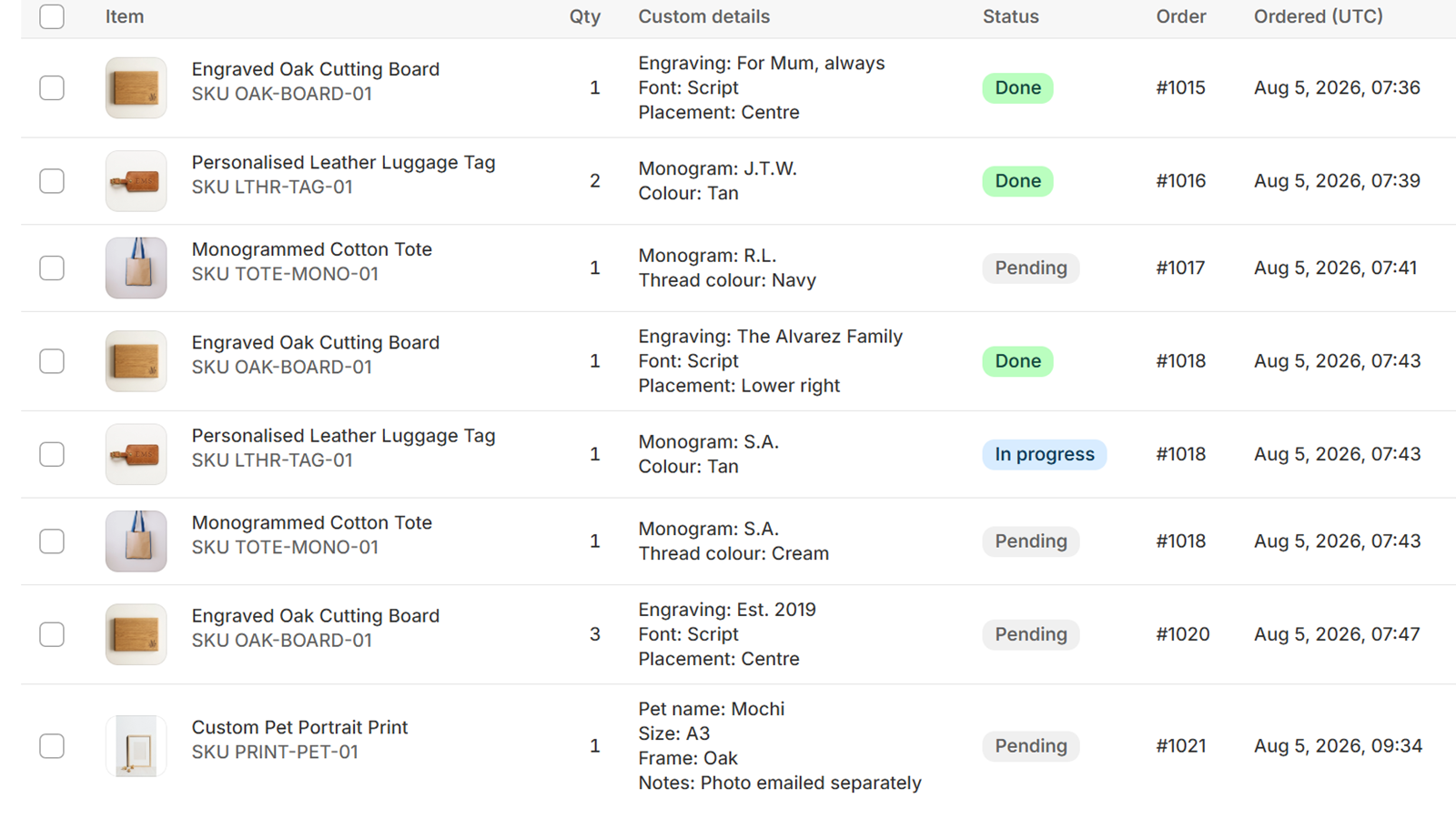
Task: Select the checkbox for order #1015 row
Action: [52, 88]
